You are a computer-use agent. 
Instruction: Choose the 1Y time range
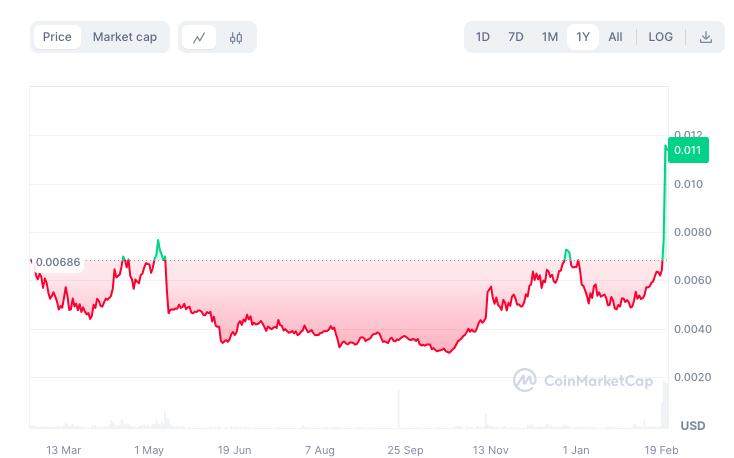(583, 37)
